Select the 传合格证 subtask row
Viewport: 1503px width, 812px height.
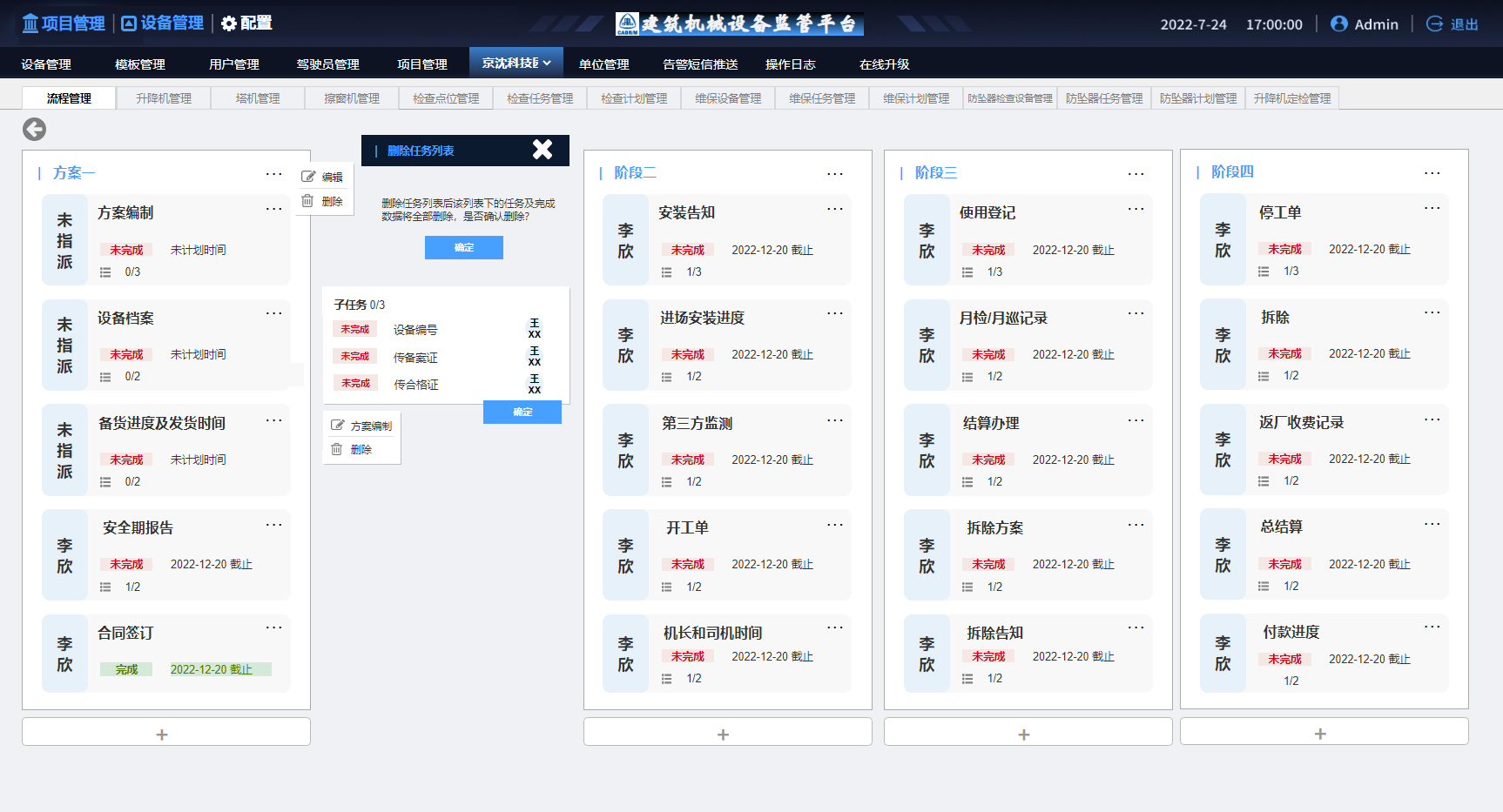tap(441, 384)
